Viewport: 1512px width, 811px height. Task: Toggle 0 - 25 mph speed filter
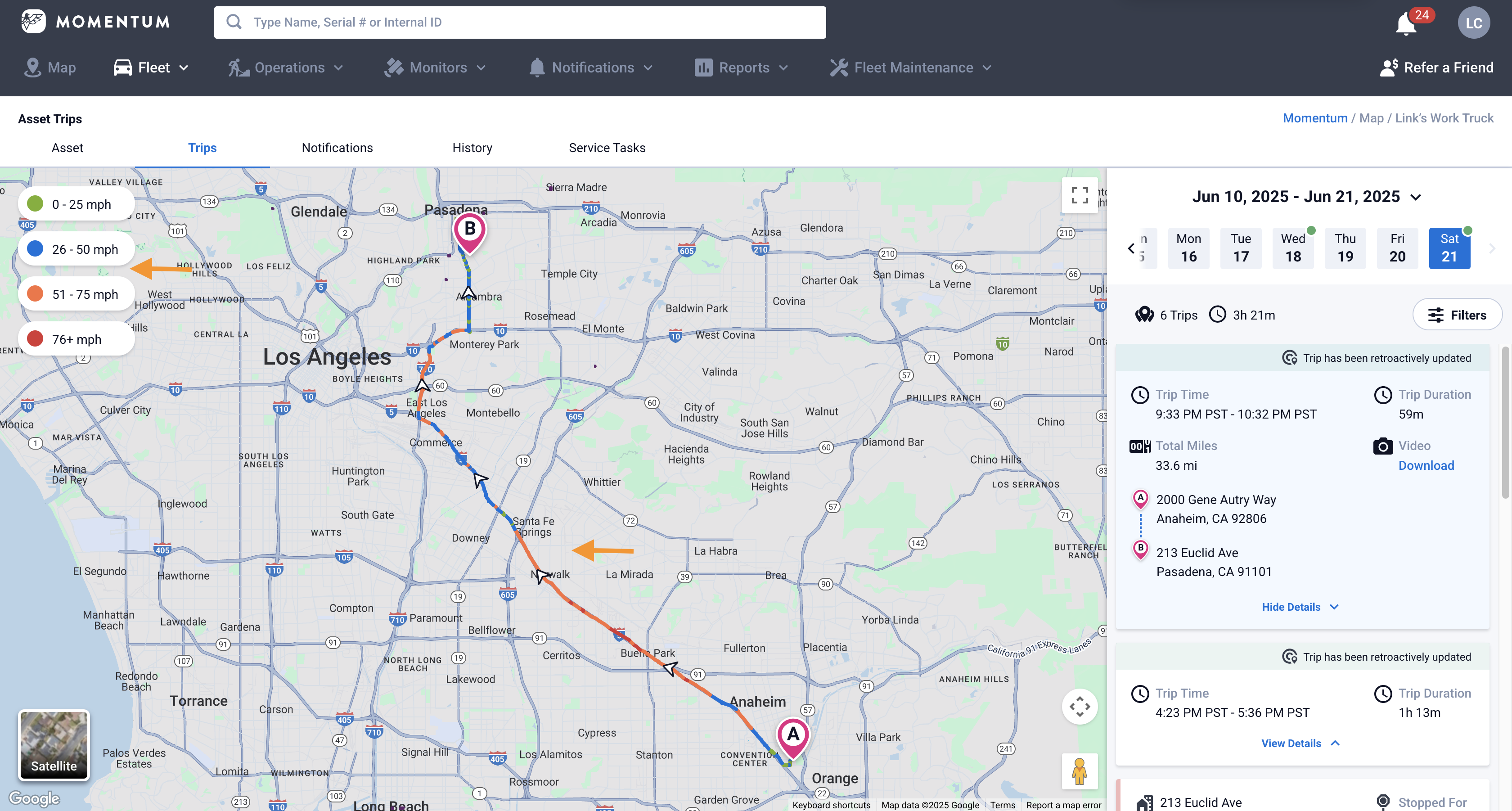tap(76, 204)
